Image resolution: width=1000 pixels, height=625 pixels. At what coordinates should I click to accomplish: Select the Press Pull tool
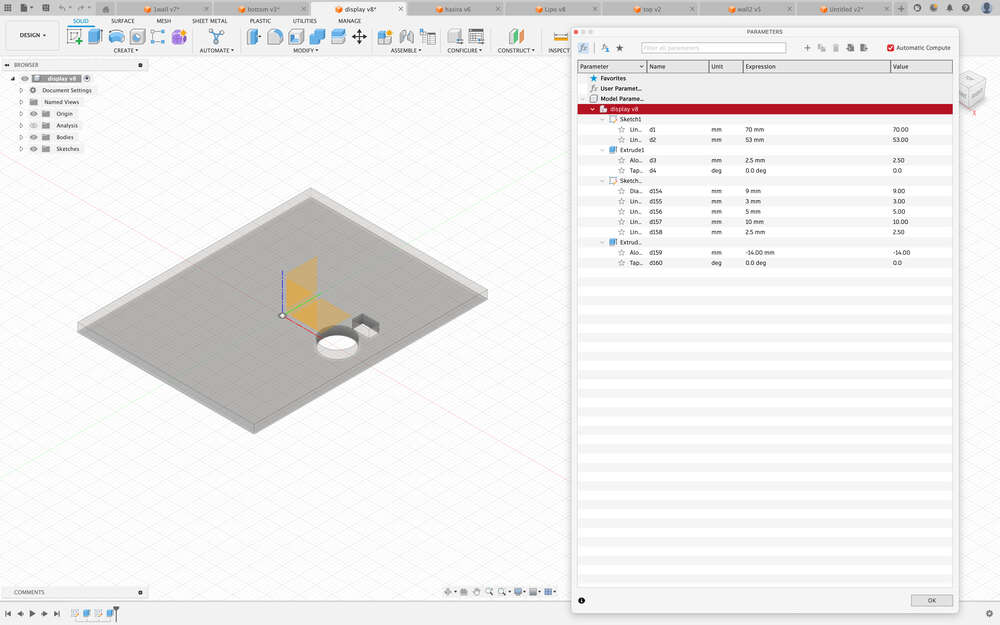point(254,36)
